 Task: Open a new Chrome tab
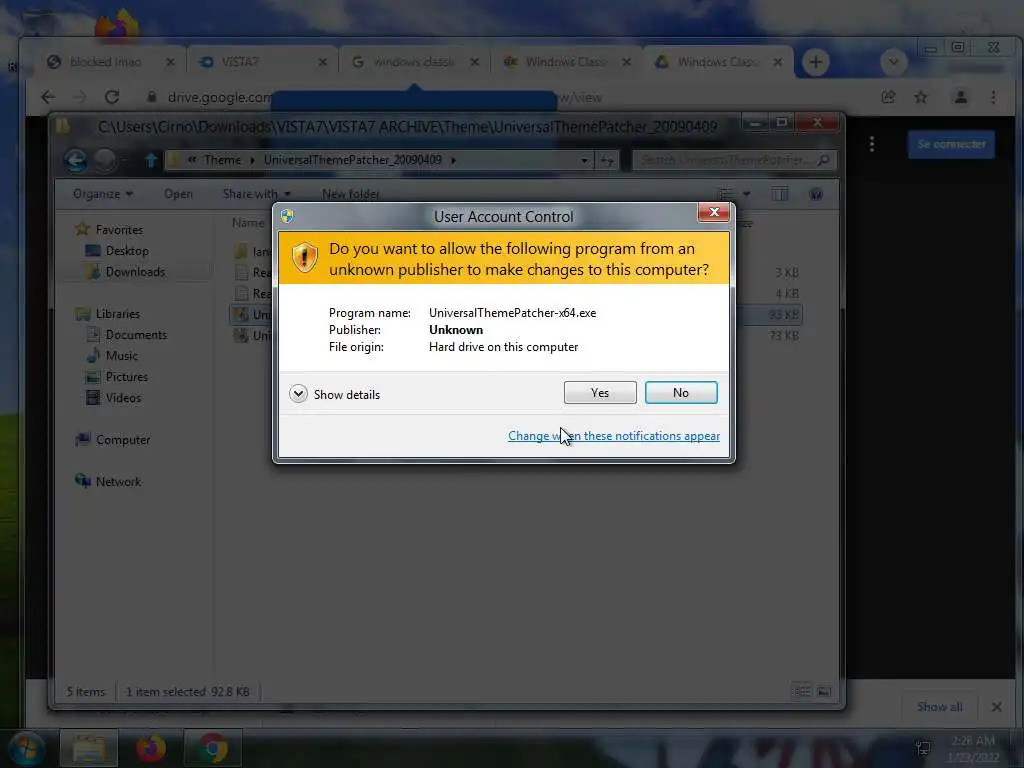coord(815,62)
